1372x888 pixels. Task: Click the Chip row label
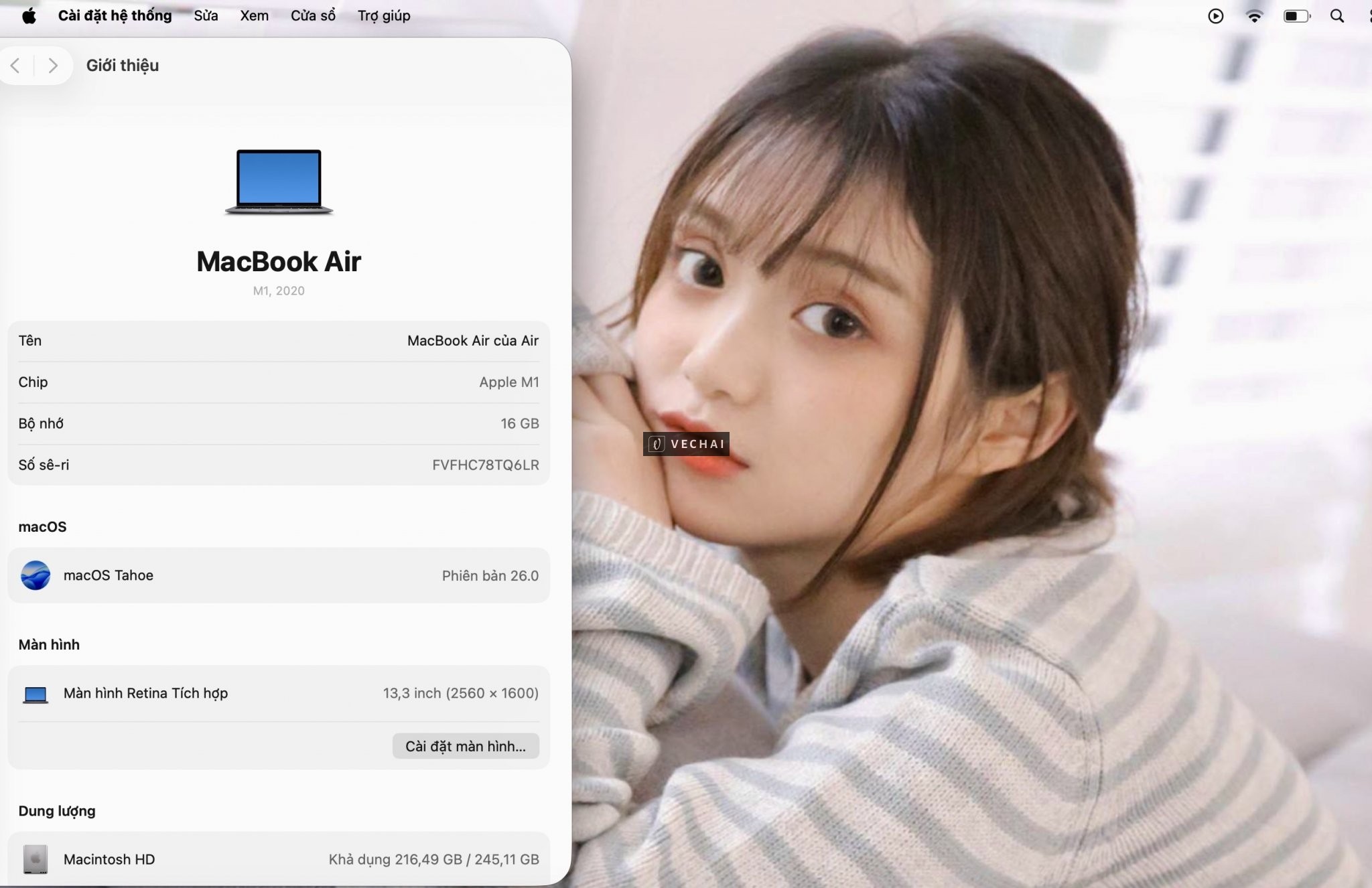(x=33, y=382)
